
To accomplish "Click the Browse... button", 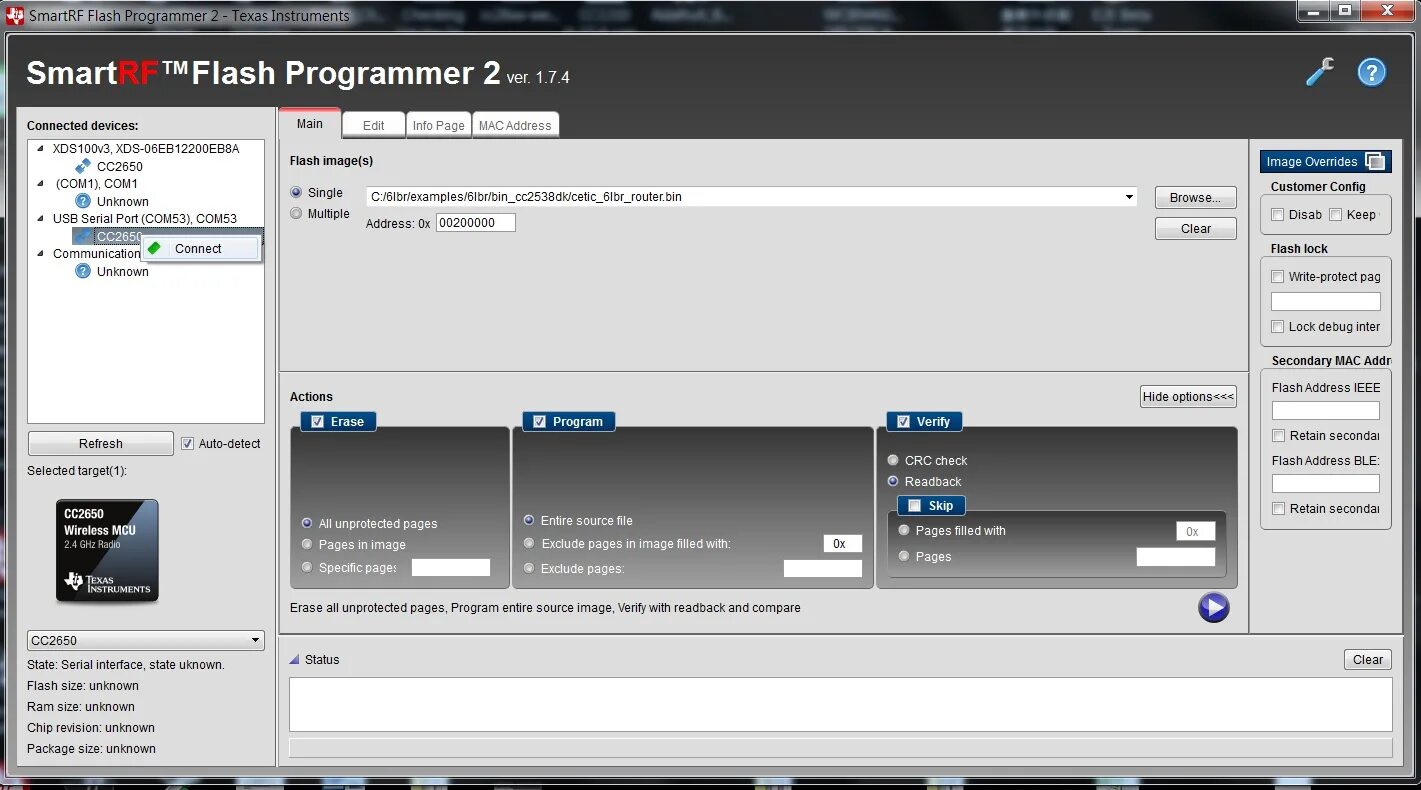I will 1195,197.
